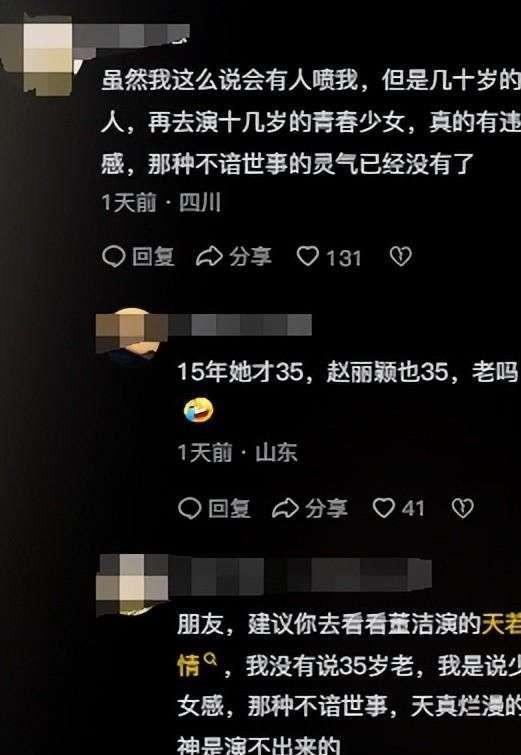Open the third commenter's pixelated avatar
521x755 pixels.
click(x=132, y=585)
